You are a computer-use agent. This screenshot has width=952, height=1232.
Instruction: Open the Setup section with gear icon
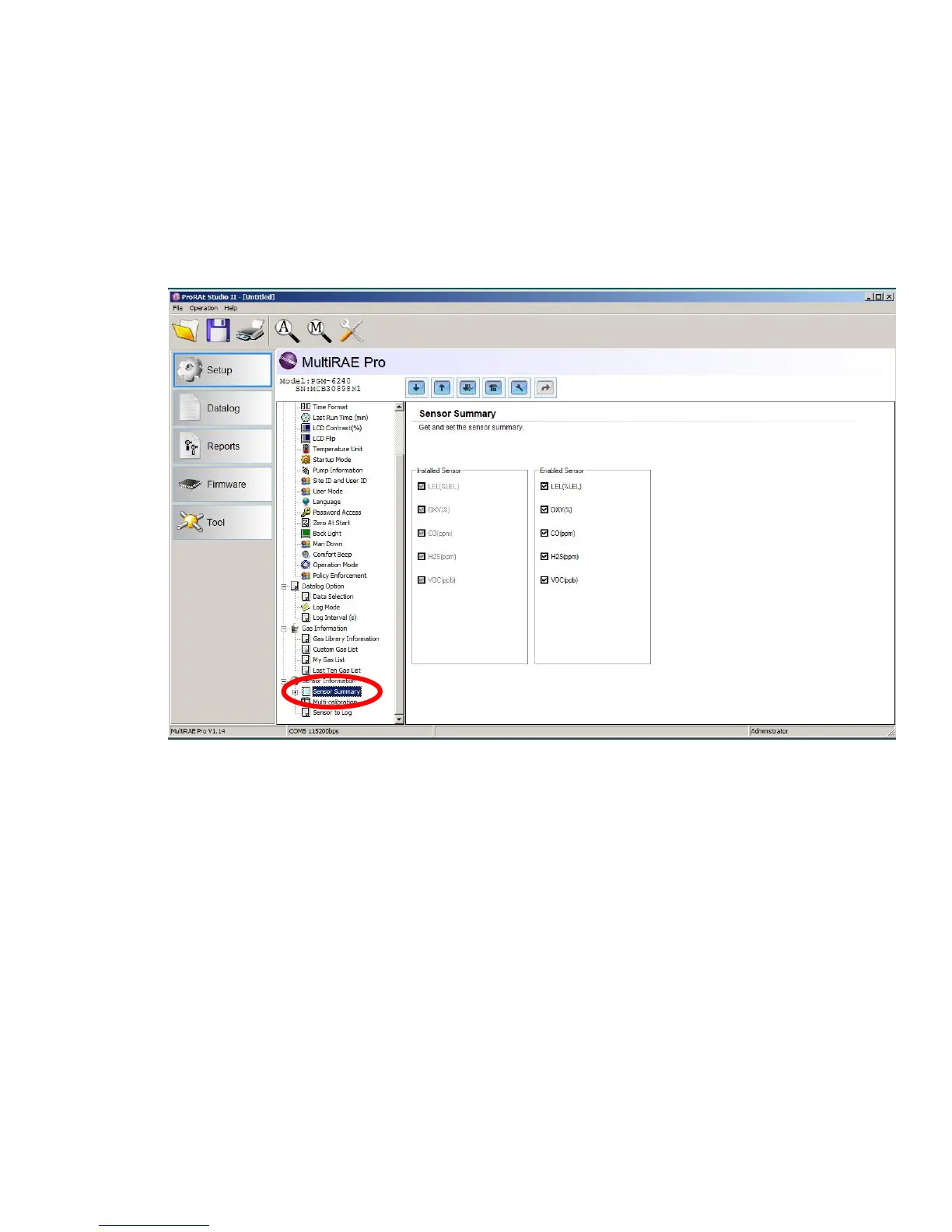[222, 369]
